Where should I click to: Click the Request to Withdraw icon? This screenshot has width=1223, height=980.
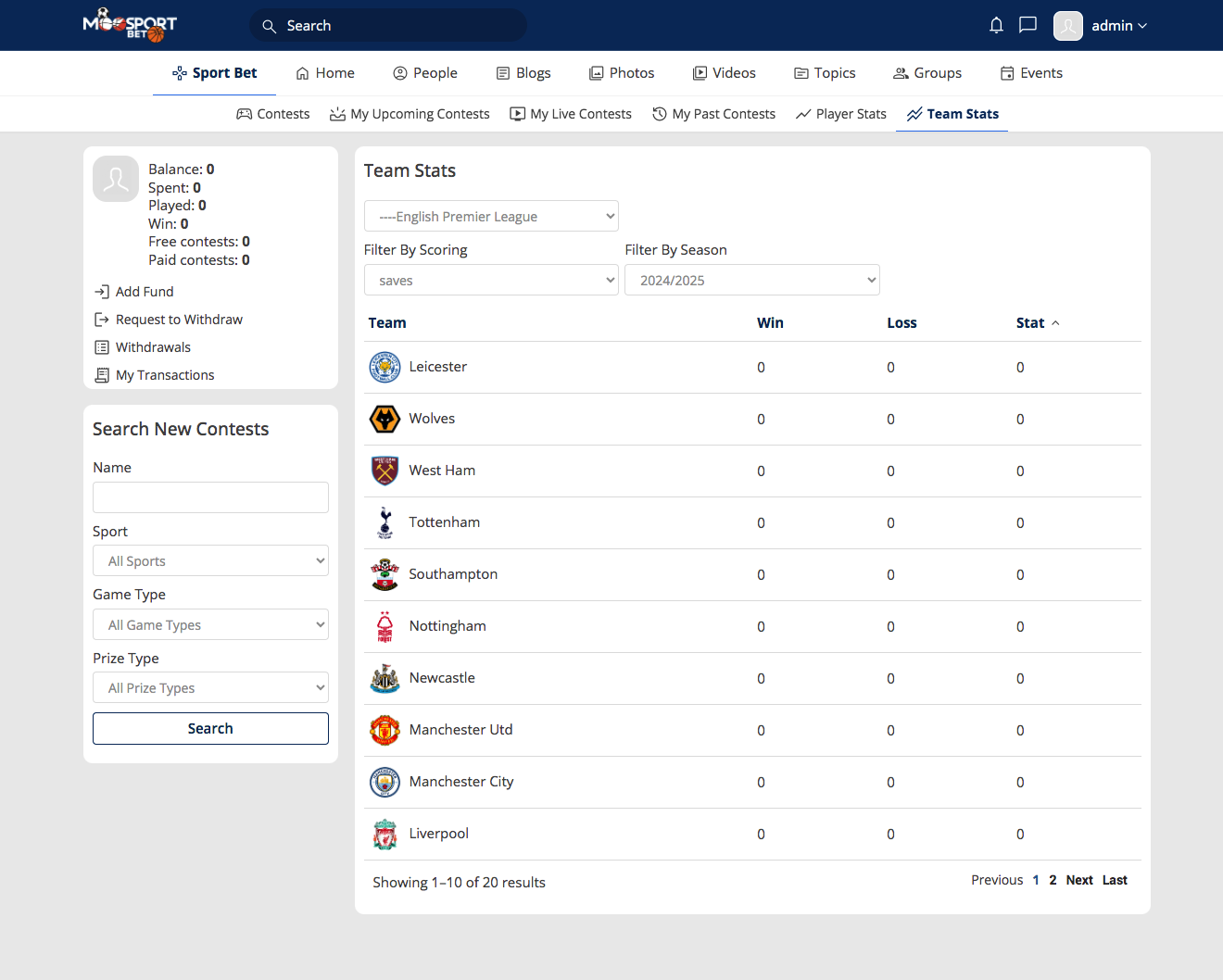tap(102, 320)
